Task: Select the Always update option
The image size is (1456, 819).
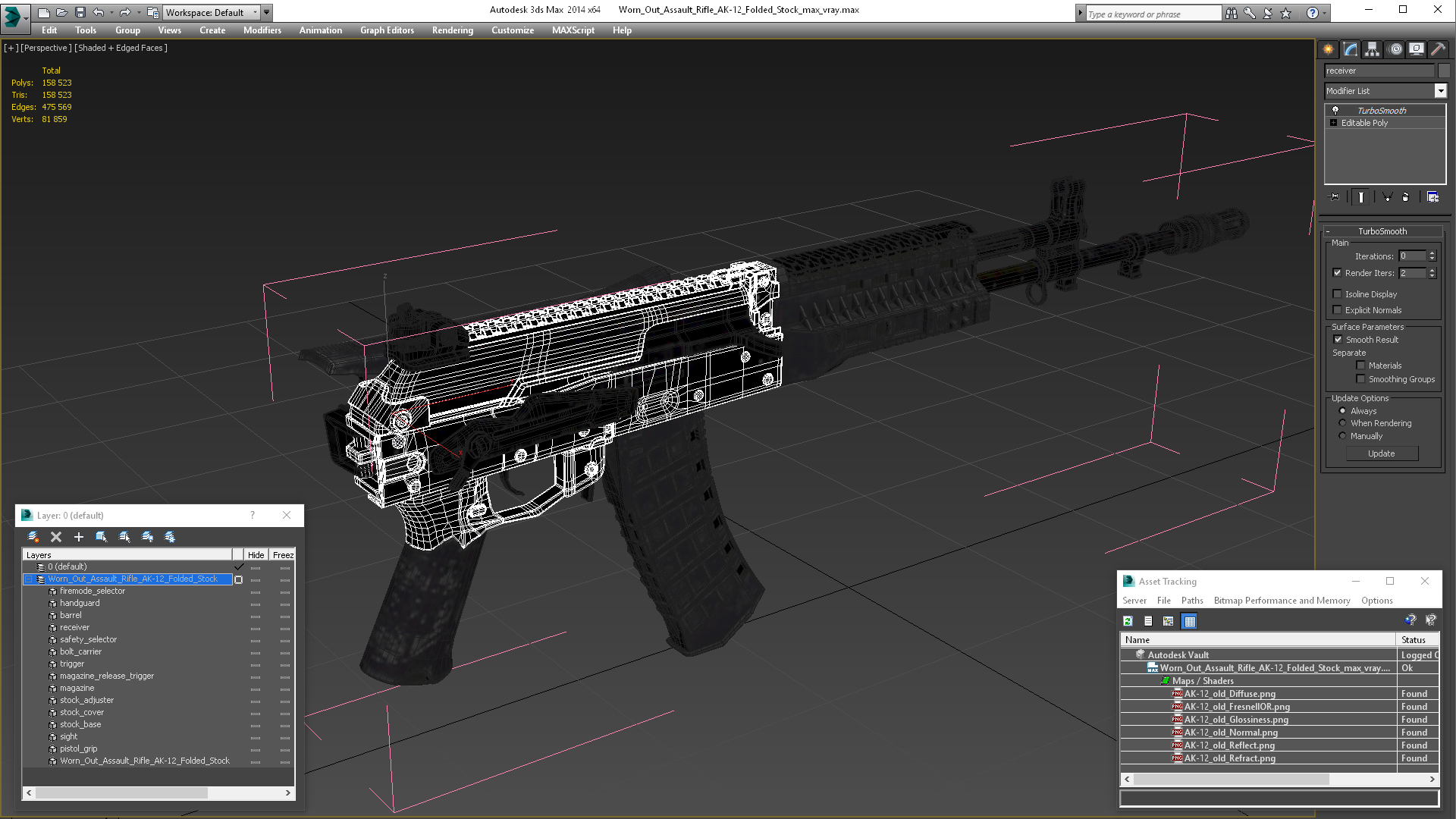Action: (x=1342, y=411)
